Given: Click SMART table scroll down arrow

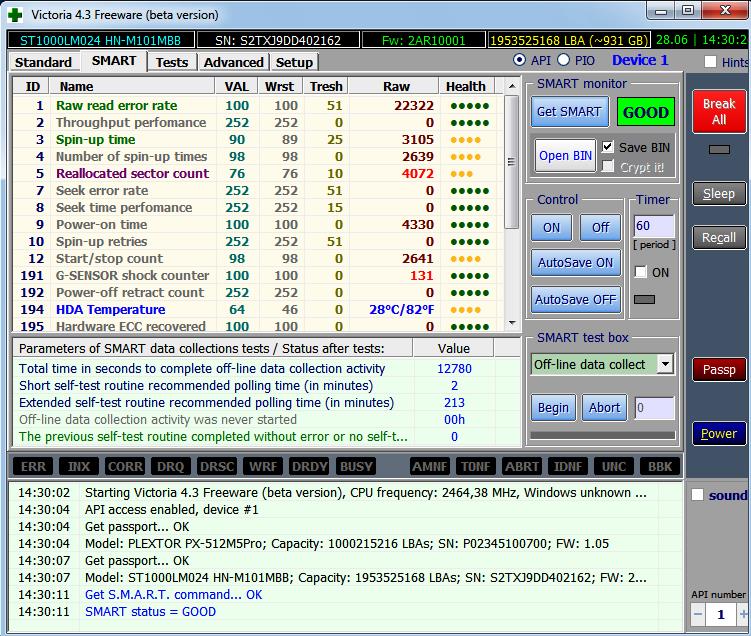Looking at the screenshot, I should [512, 323].
